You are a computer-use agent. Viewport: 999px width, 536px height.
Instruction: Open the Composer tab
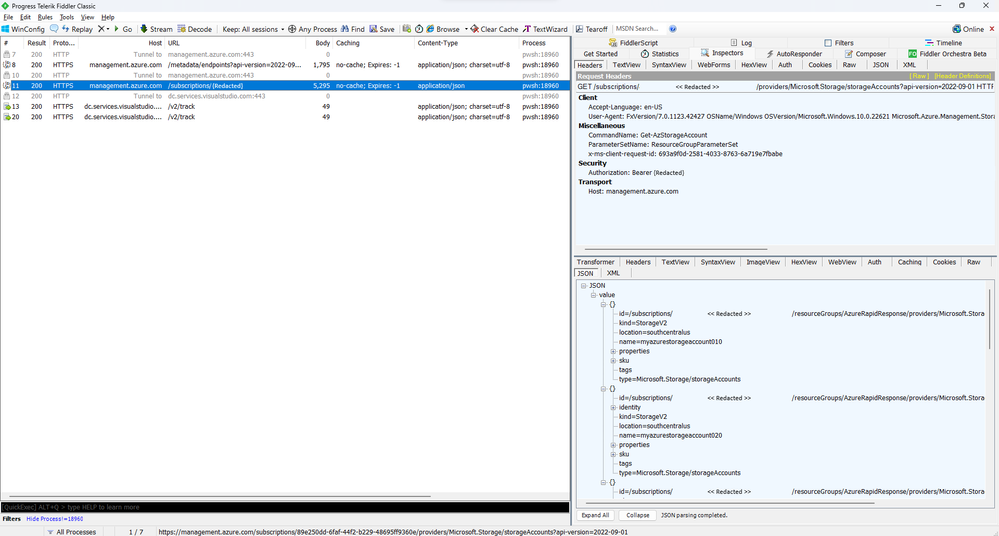click(x=865, y=54)
